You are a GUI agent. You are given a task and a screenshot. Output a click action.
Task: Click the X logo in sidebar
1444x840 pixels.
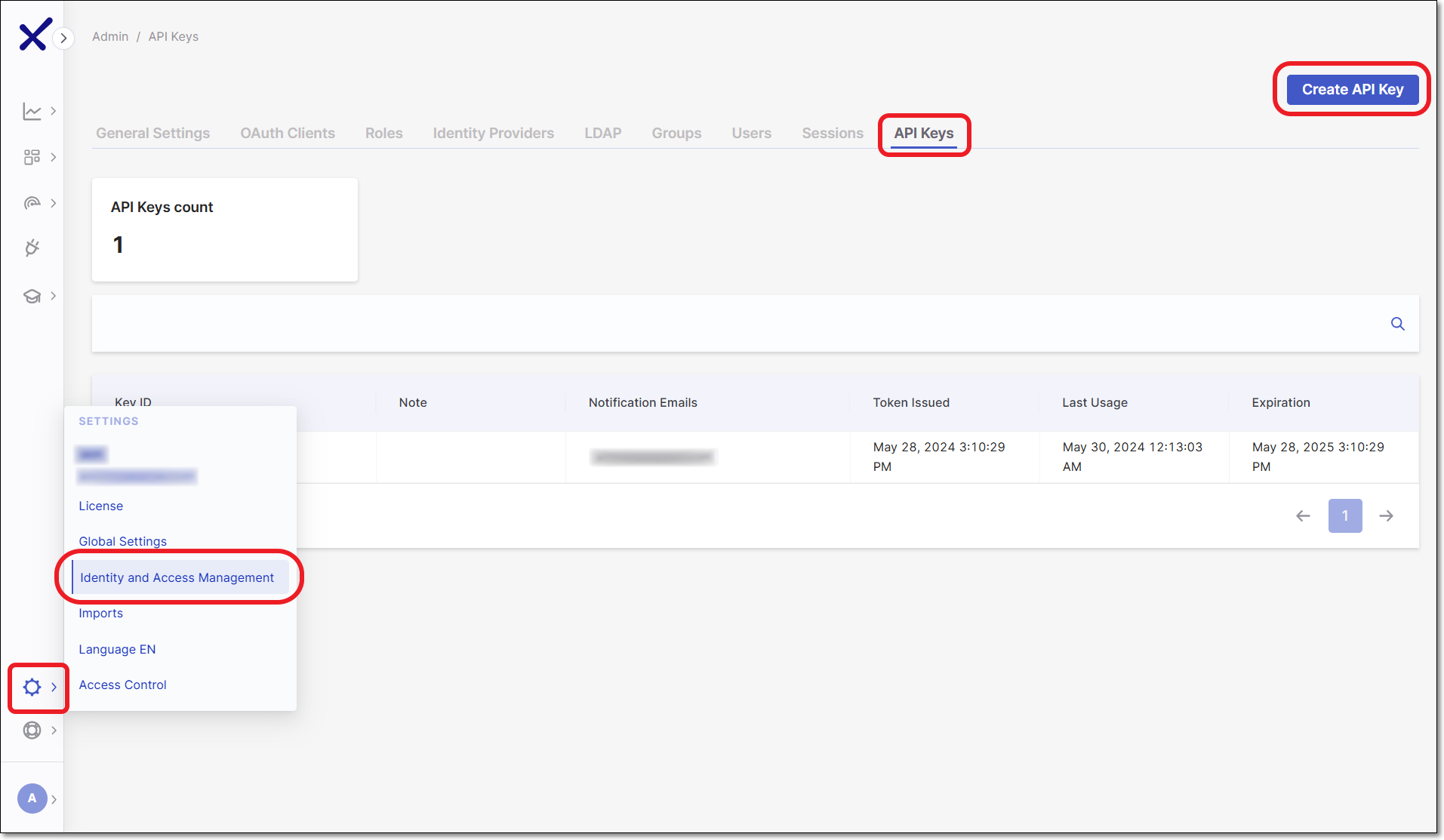pyautogui.click(x=35, y=35)
